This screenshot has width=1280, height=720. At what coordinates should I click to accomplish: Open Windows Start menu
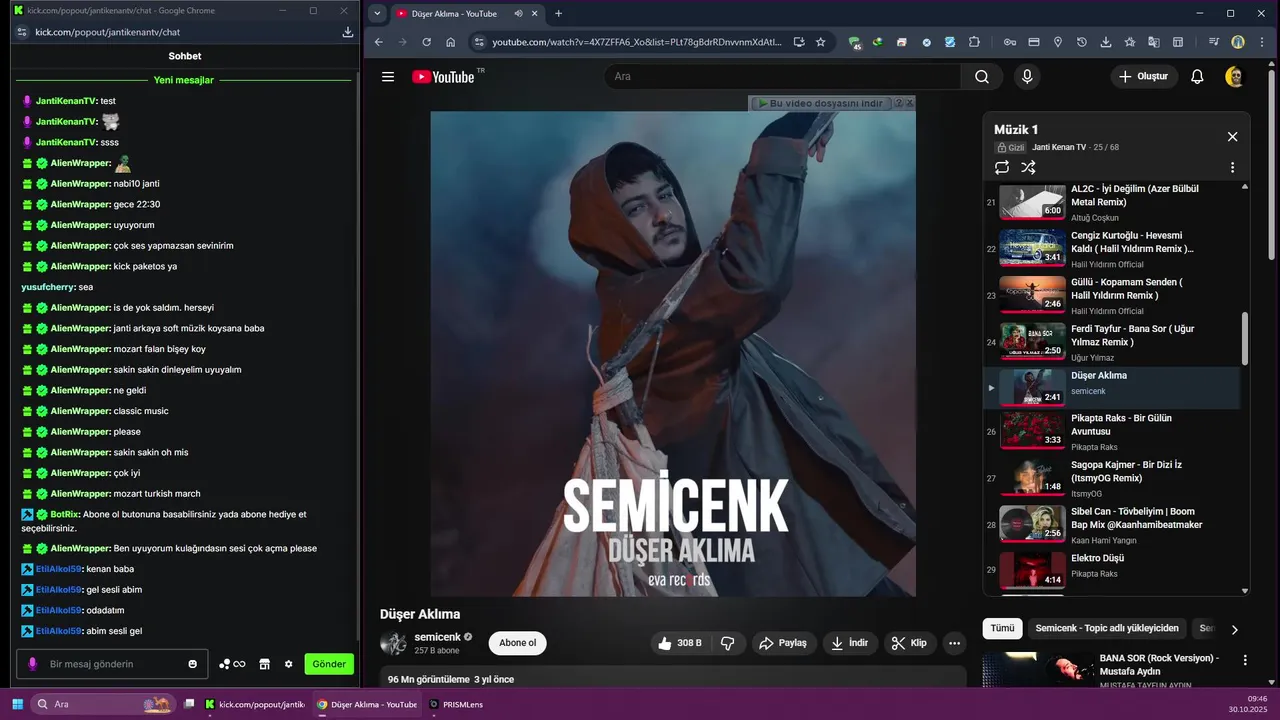(x=17, y=704)
